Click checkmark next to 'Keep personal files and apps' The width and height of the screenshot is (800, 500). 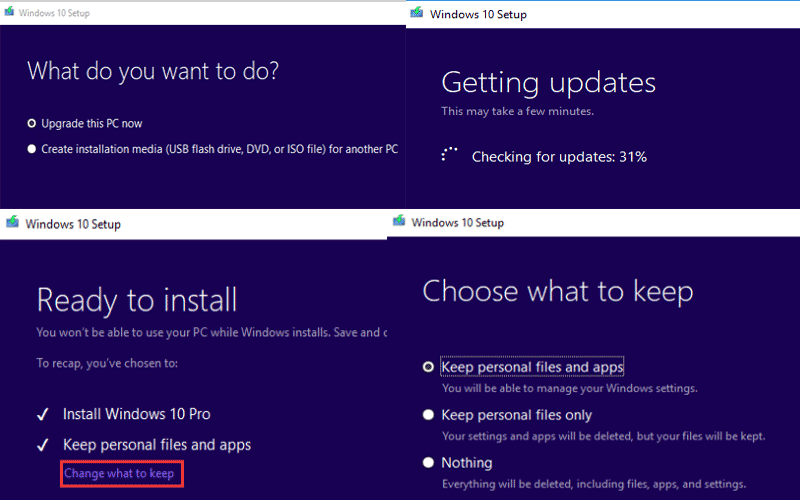43,445
